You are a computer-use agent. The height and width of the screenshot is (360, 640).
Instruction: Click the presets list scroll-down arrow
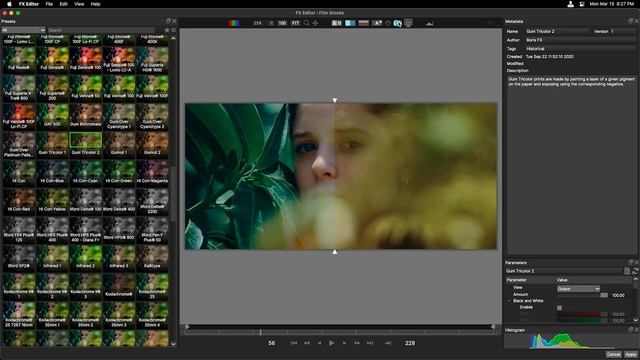(x=173, y=344)
